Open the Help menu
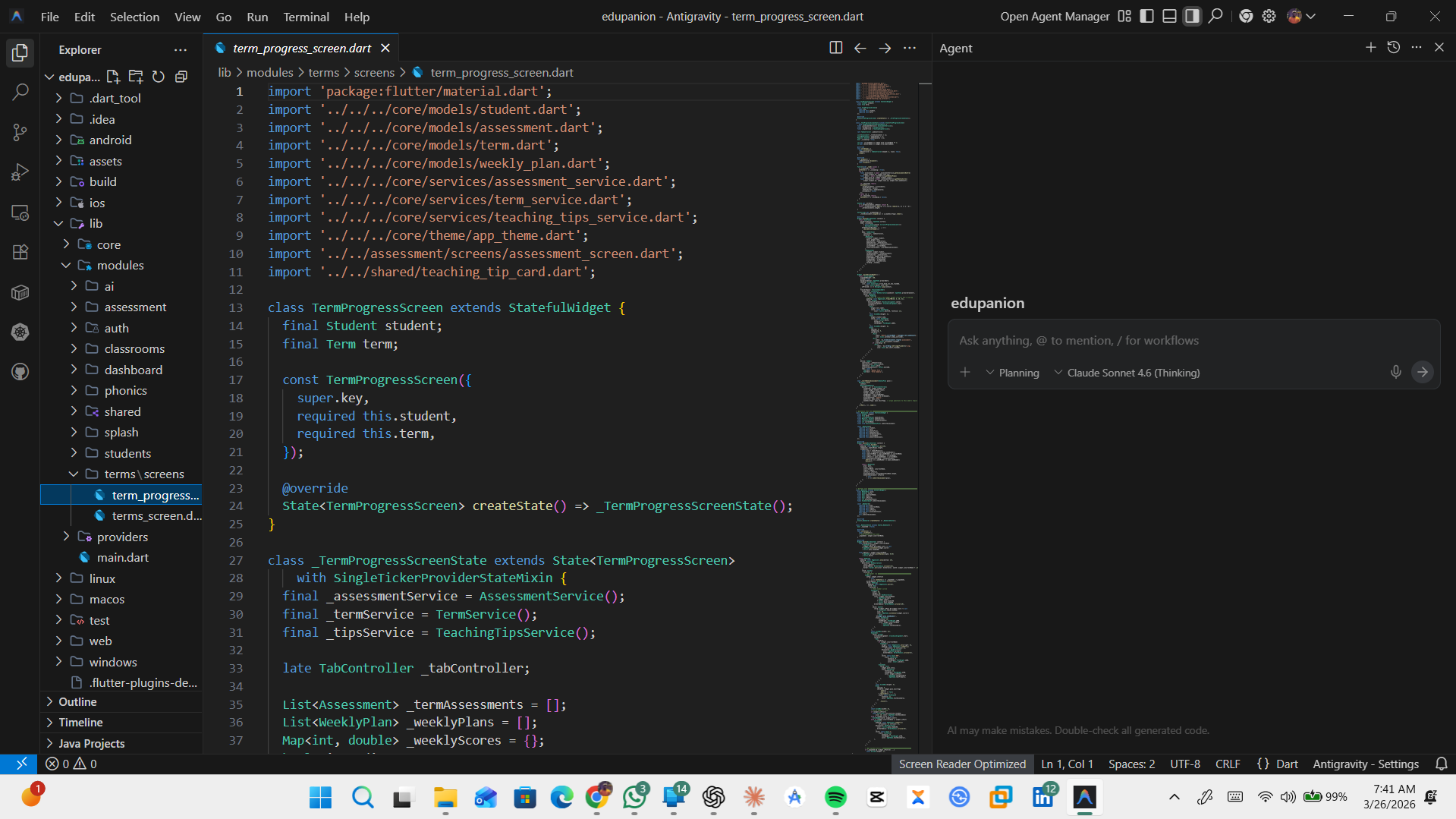The image size is (1456, 819). (x=357, y=17)
